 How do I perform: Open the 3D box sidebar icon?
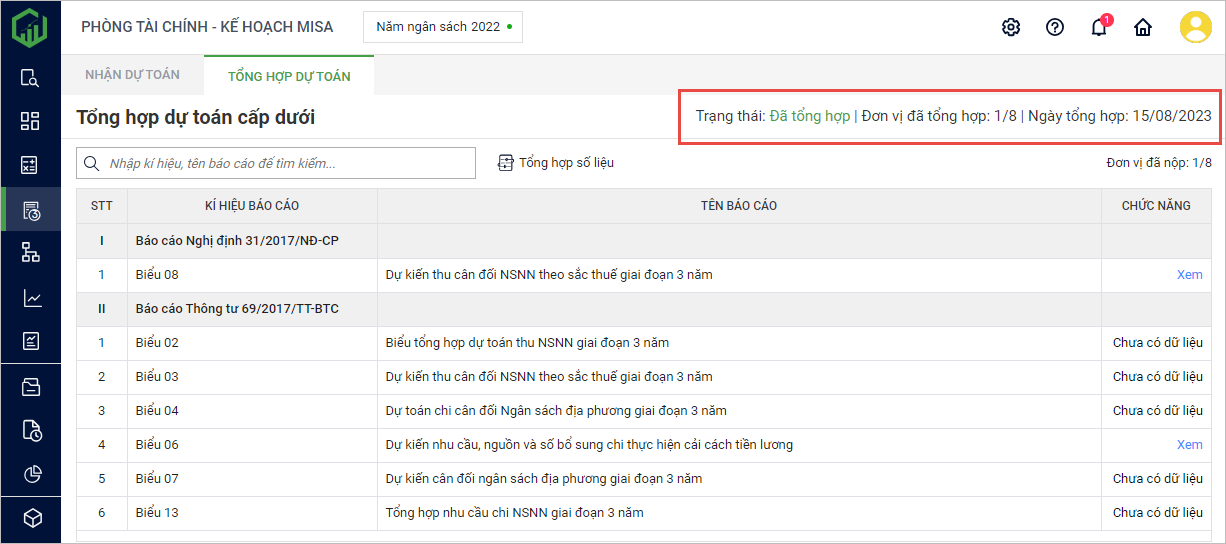coord(30,517)
